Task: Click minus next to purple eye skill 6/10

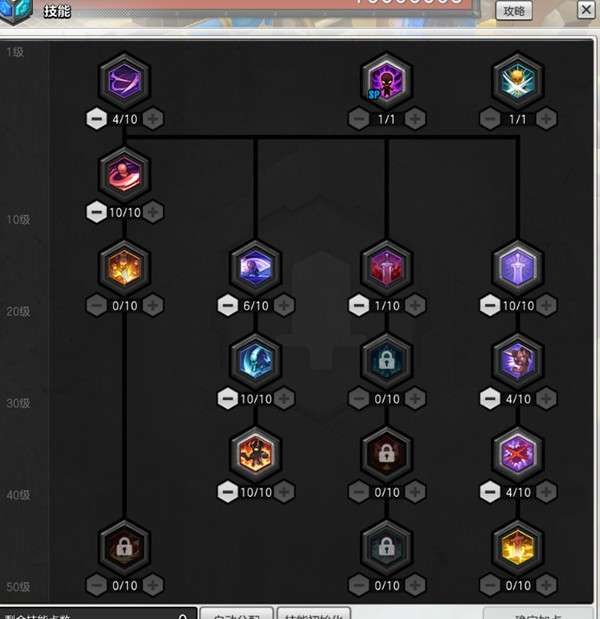Action: (227, 305)
